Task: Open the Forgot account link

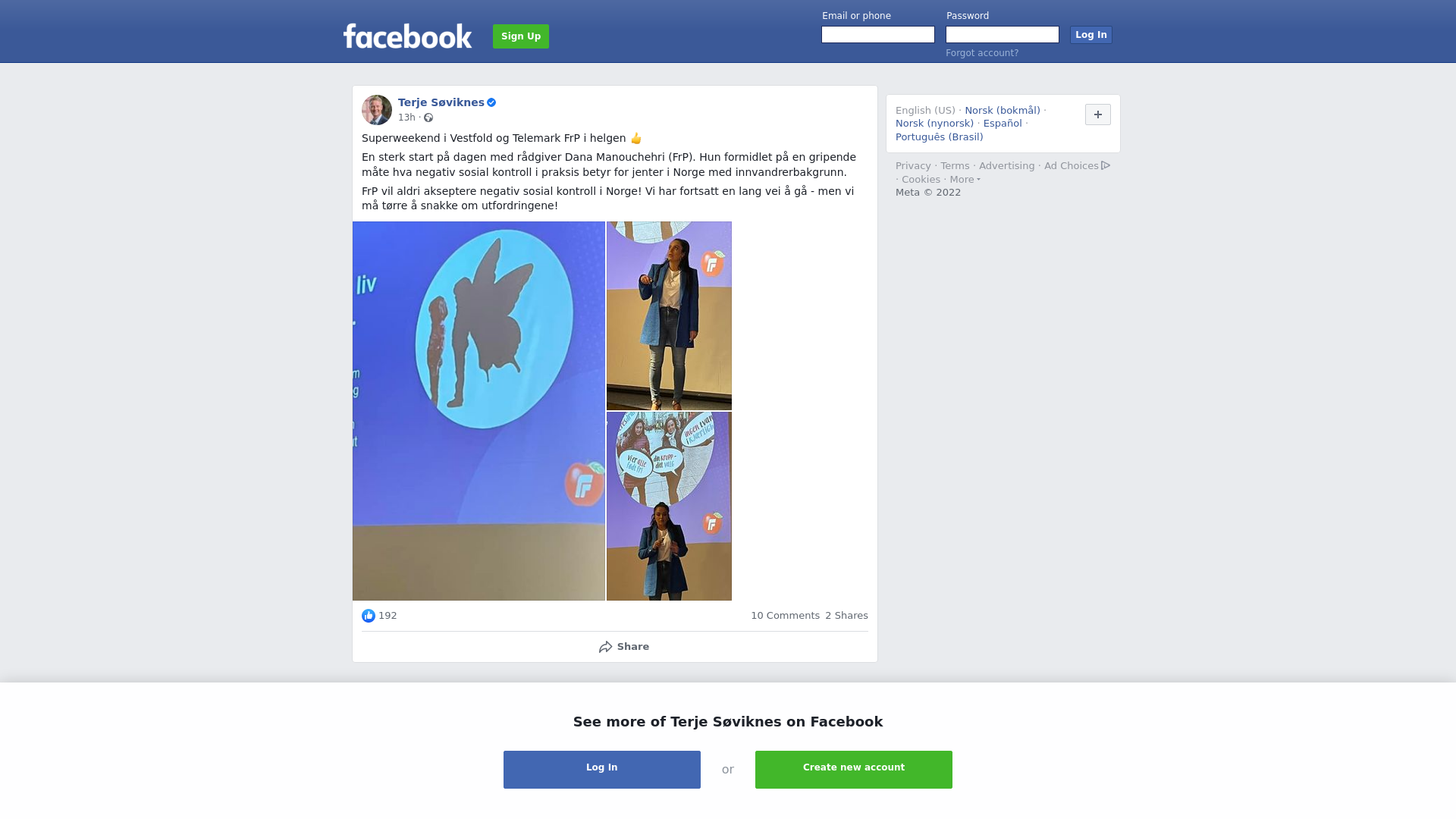Action: pyautogui.click(x=982, y=53)
